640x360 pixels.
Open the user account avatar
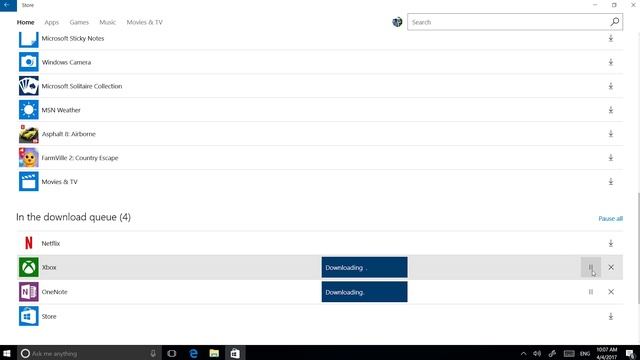397,22
